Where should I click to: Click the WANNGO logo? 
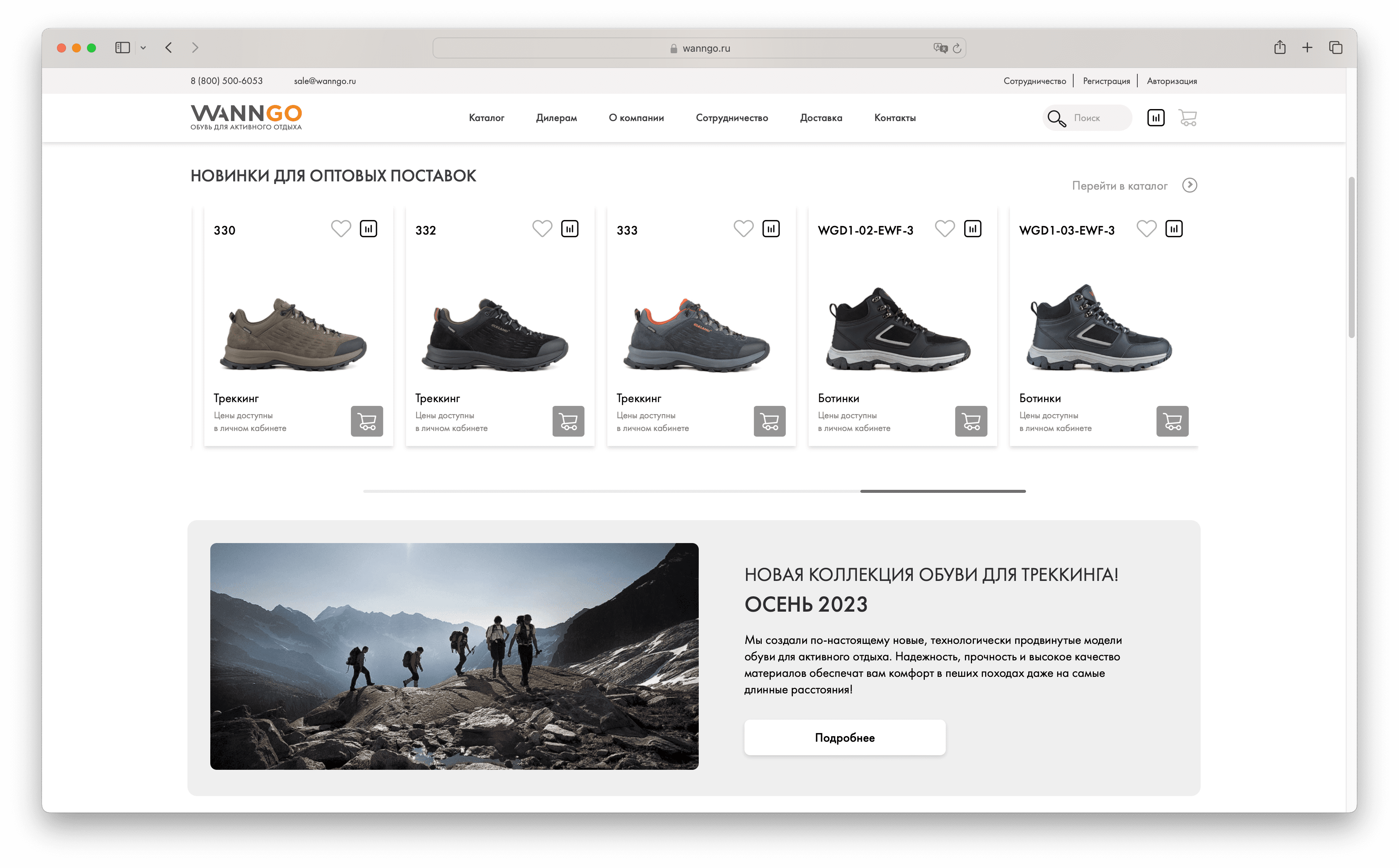246,117
